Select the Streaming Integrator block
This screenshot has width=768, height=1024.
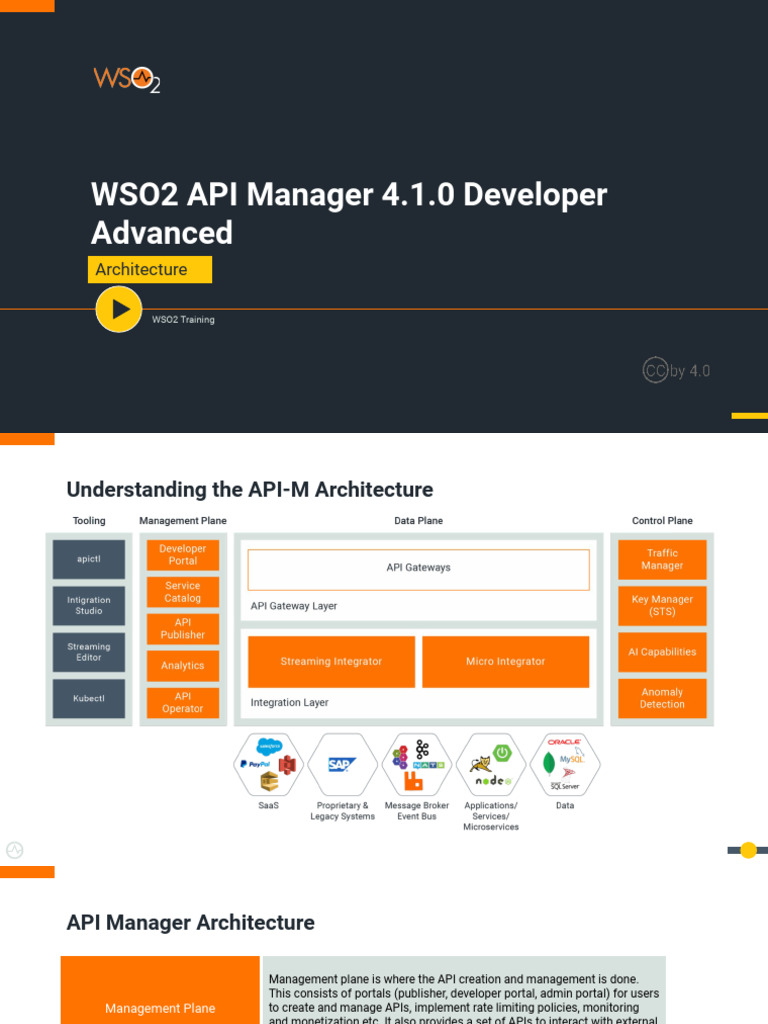(x=331, y=662)
